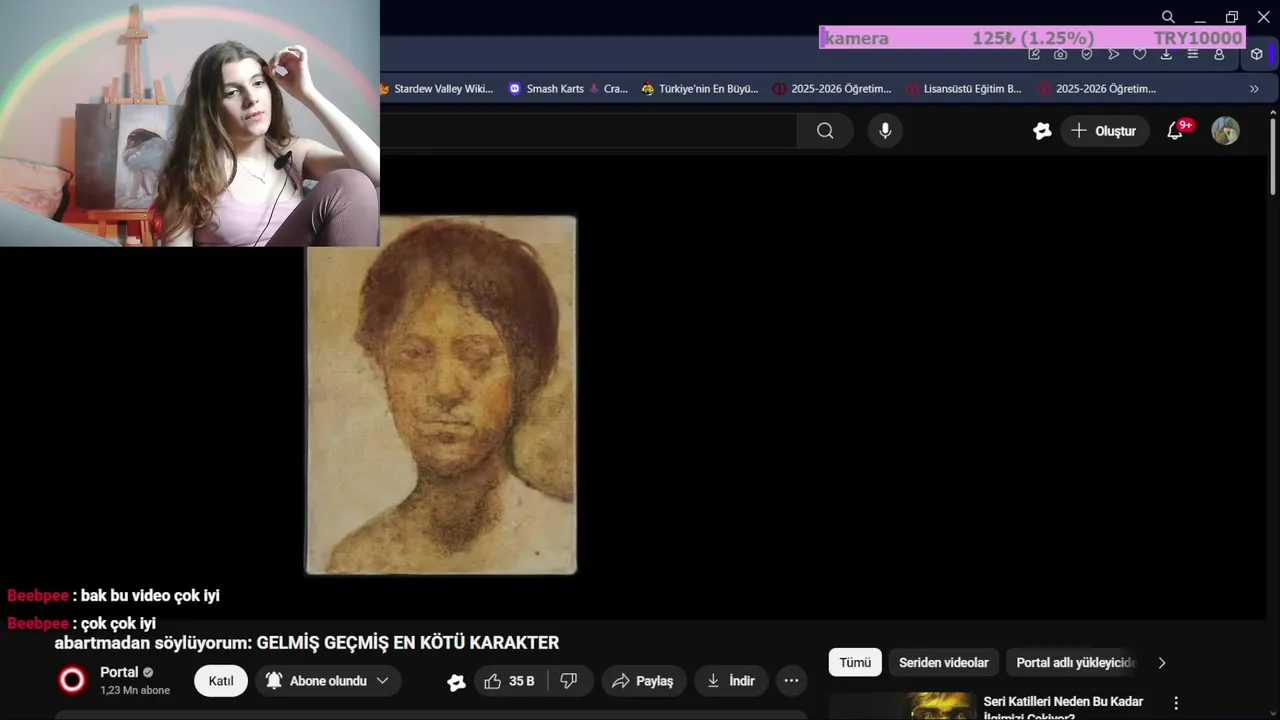Open last 2025-2026 Öğretim bookmark

pos(1097,89)
